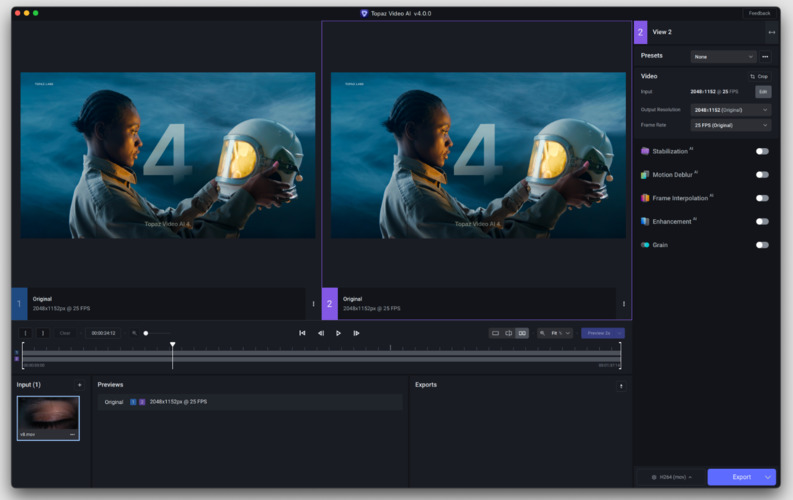
Task: Enable the Grain toggle
Action: click(762, 245)
